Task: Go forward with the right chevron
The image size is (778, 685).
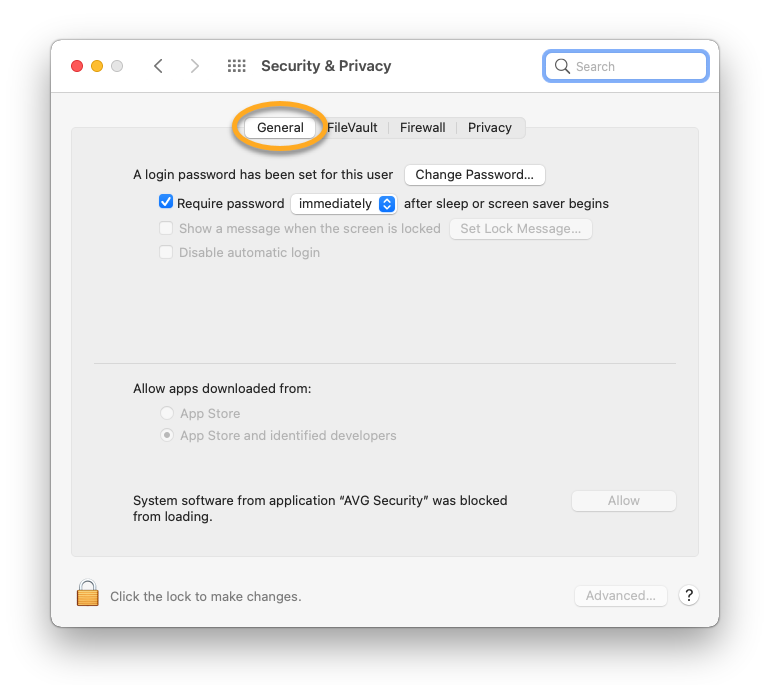Action: (194, 66)
